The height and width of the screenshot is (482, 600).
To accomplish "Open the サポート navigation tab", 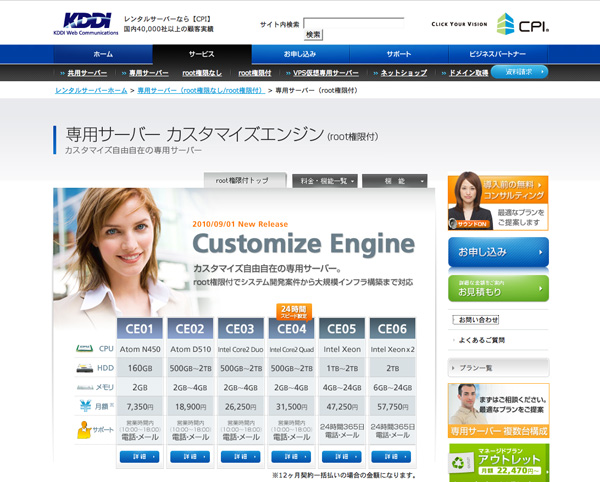I will (x=399, y=54).
